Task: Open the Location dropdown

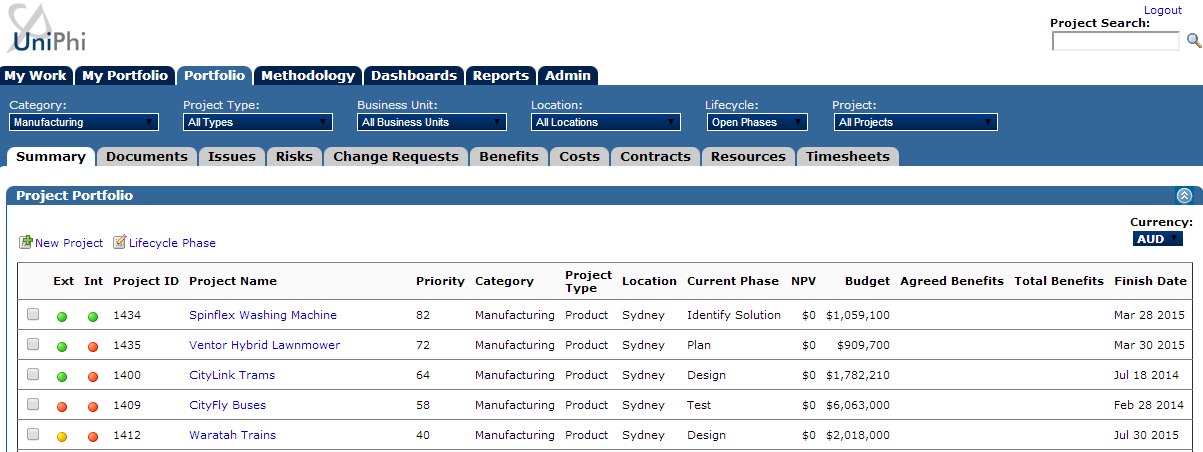Action: click(x=606, y=122)
